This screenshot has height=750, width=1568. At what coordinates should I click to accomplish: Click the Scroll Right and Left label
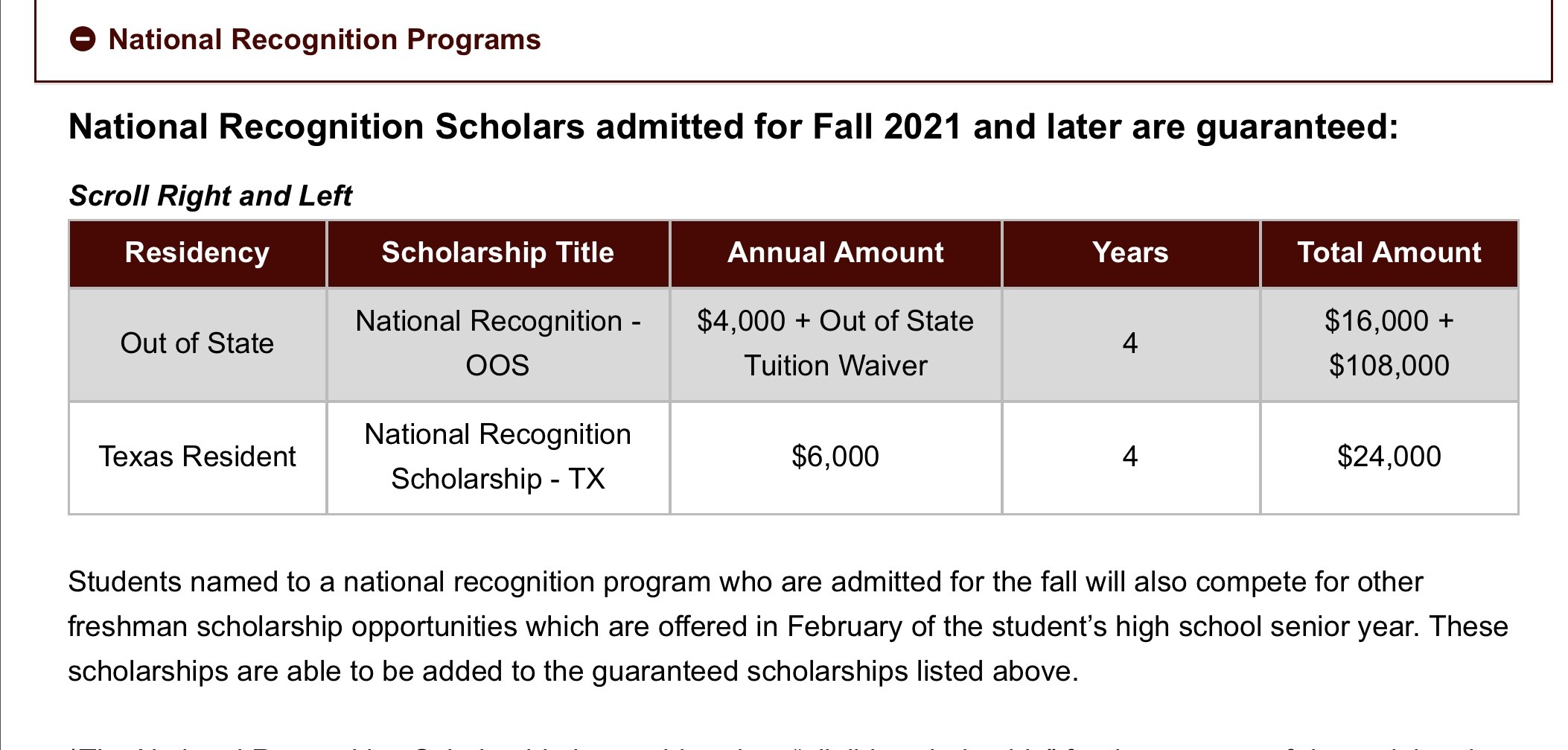coord(210,196)
